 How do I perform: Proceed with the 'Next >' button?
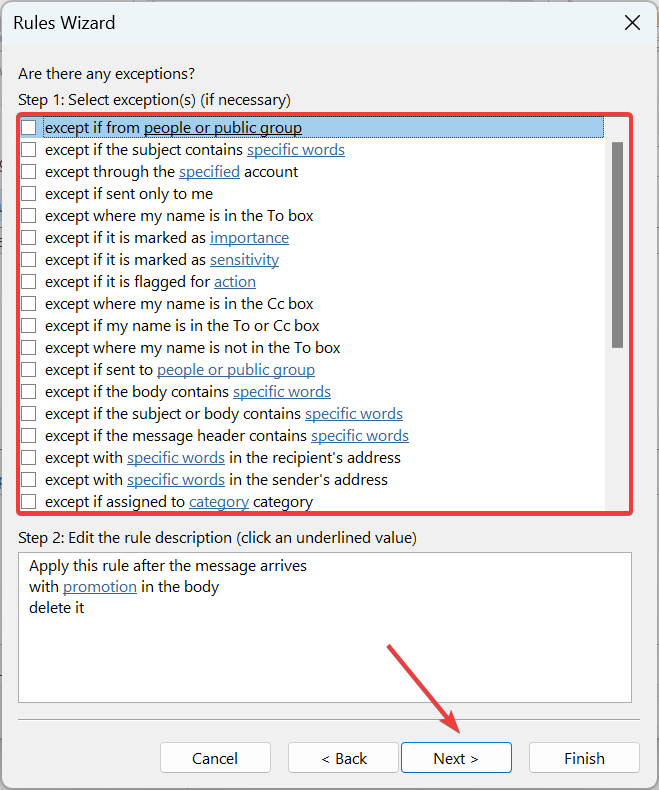pyautogui.click(x=456, y=758)
